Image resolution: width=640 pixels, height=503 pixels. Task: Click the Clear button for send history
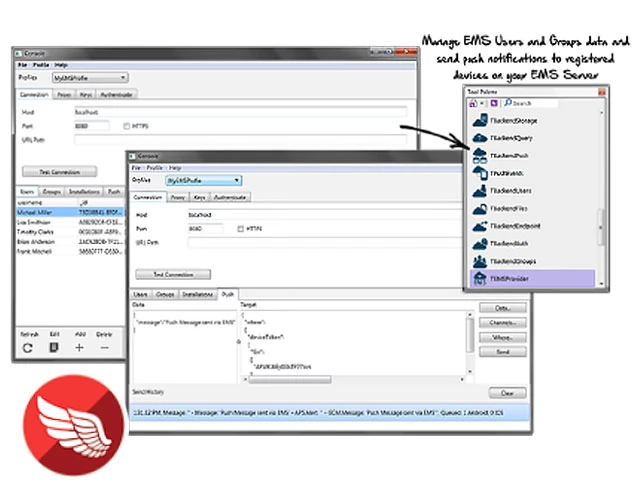[x=507, y=393]
